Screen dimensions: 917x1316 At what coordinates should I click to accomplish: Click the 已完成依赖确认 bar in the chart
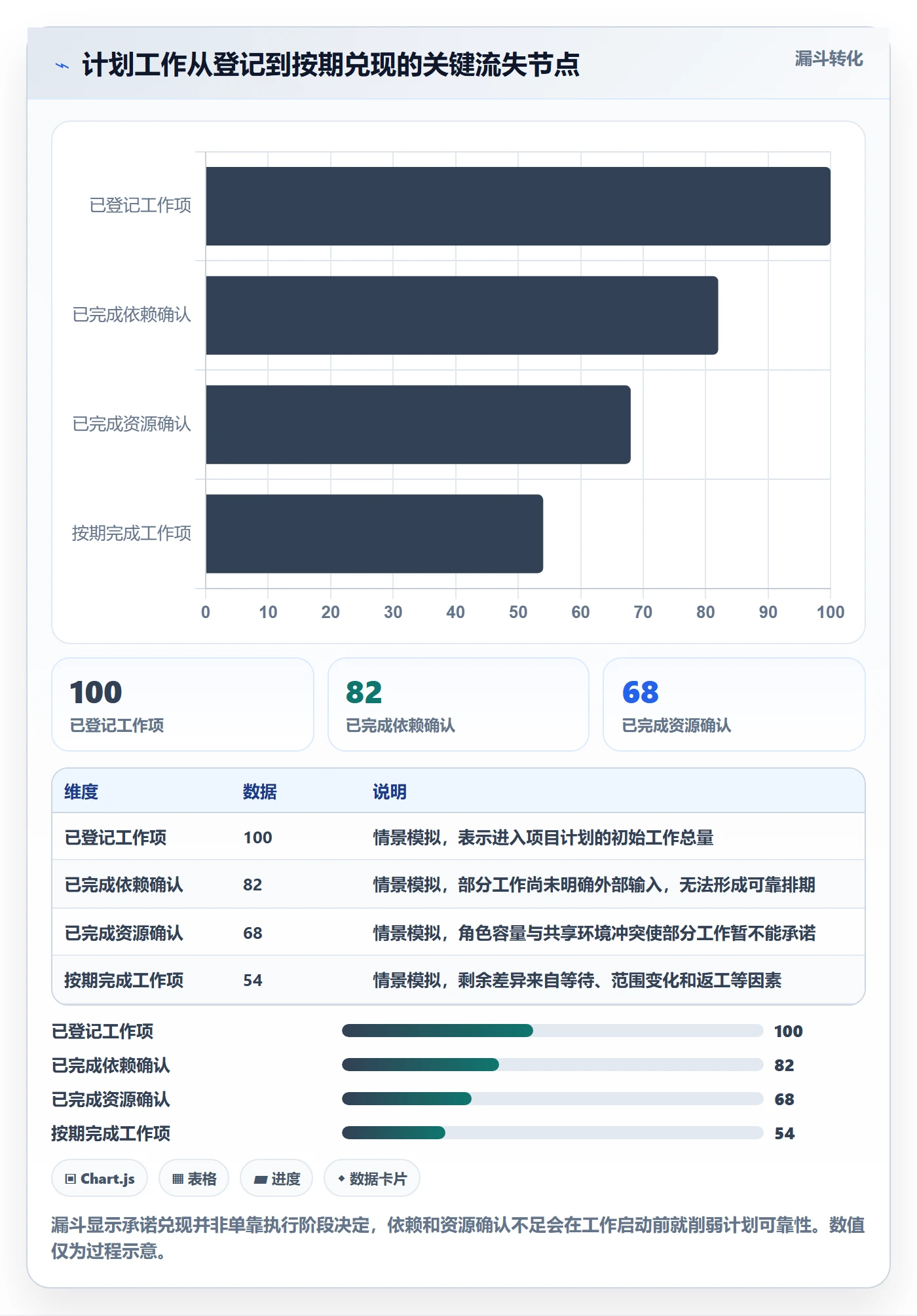462,316
